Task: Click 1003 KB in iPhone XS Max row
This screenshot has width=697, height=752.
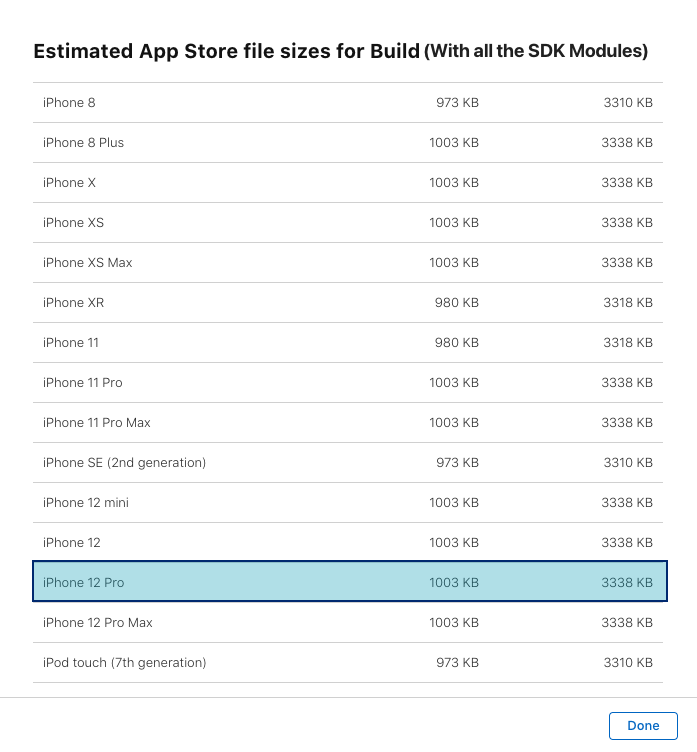Action: click(454, 262)
